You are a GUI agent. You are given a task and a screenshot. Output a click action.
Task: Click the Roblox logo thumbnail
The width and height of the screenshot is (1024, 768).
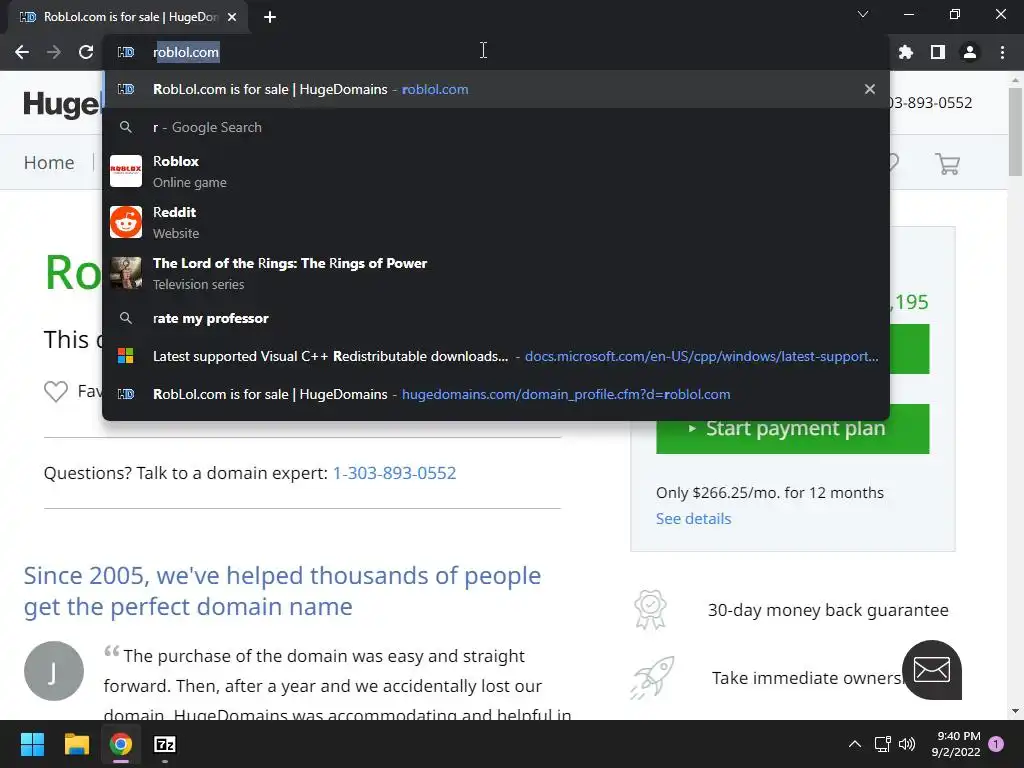pos(126,171)
